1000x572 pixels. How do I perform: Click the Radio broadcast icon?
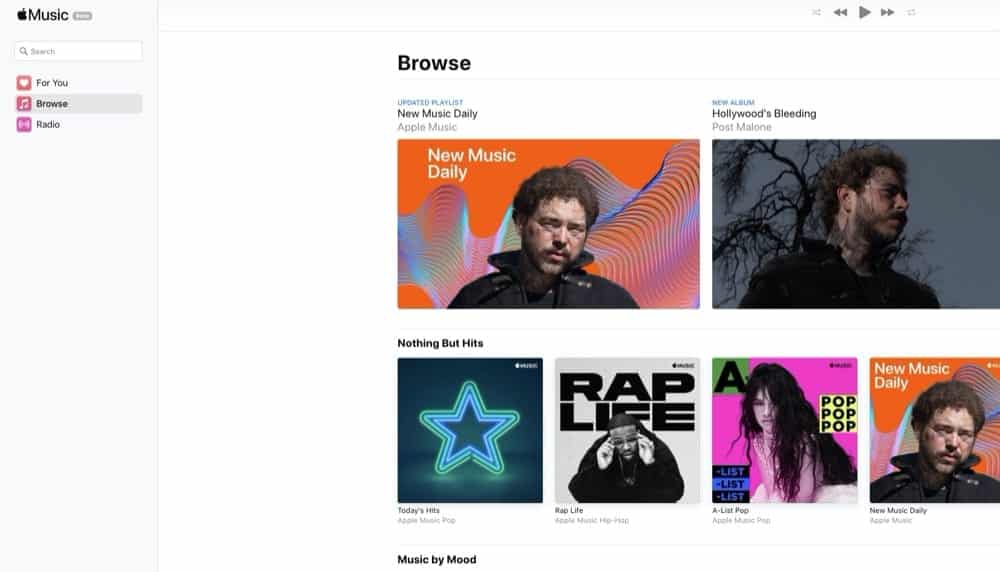tap(24, 124)
